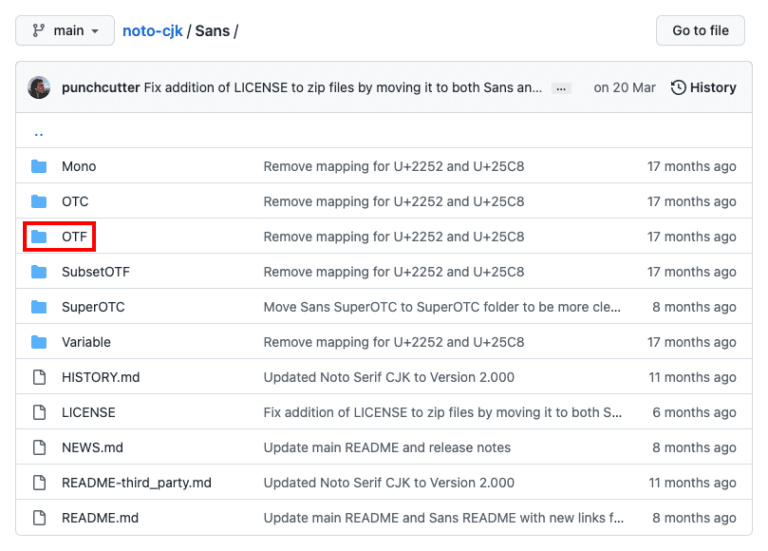
Task: Open README-third_party.md file
Action: 136,482
